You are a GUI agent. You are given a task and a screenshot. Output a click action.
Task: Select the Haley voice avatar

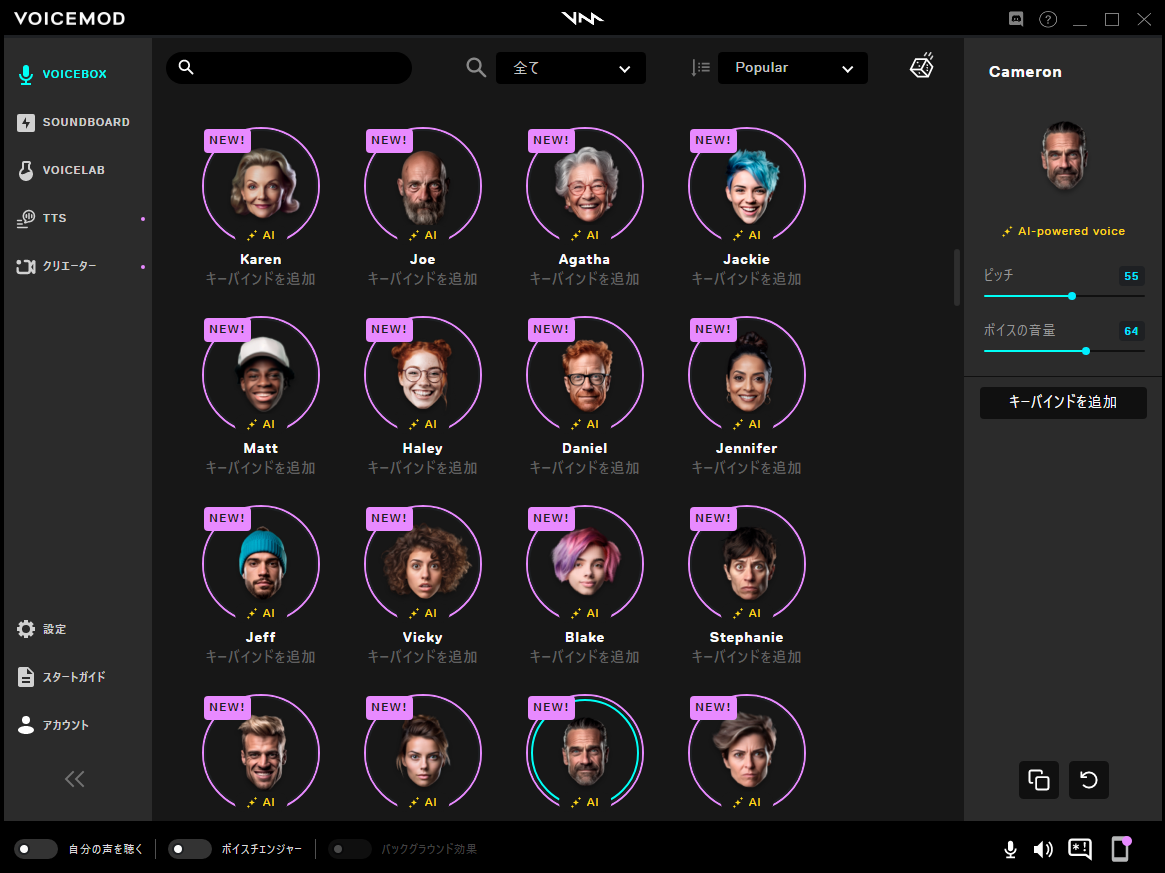pyautogui.click(x=423, y=374)
